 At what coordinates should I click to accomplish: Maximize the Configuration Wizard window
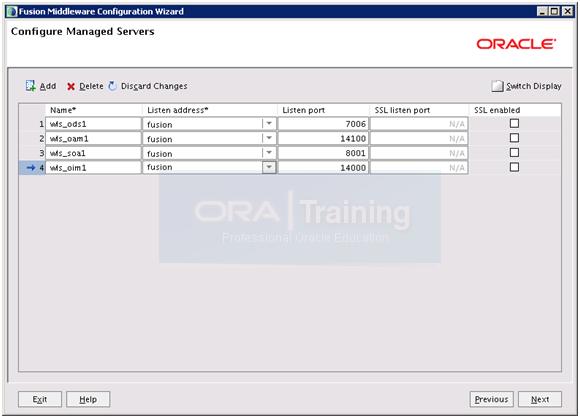pyautogui.click(x=554, y=11)
